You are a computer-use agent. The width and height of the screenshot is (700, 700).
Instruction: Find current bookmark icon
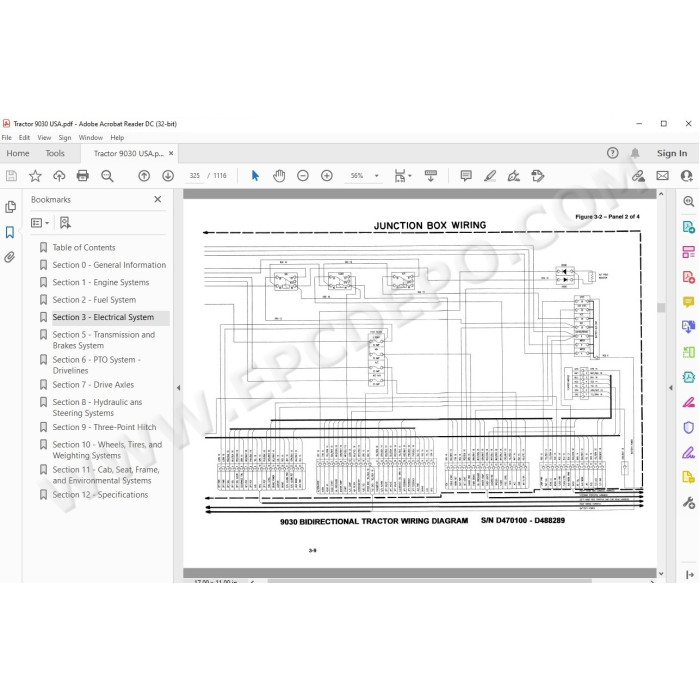tap(65, 223)
